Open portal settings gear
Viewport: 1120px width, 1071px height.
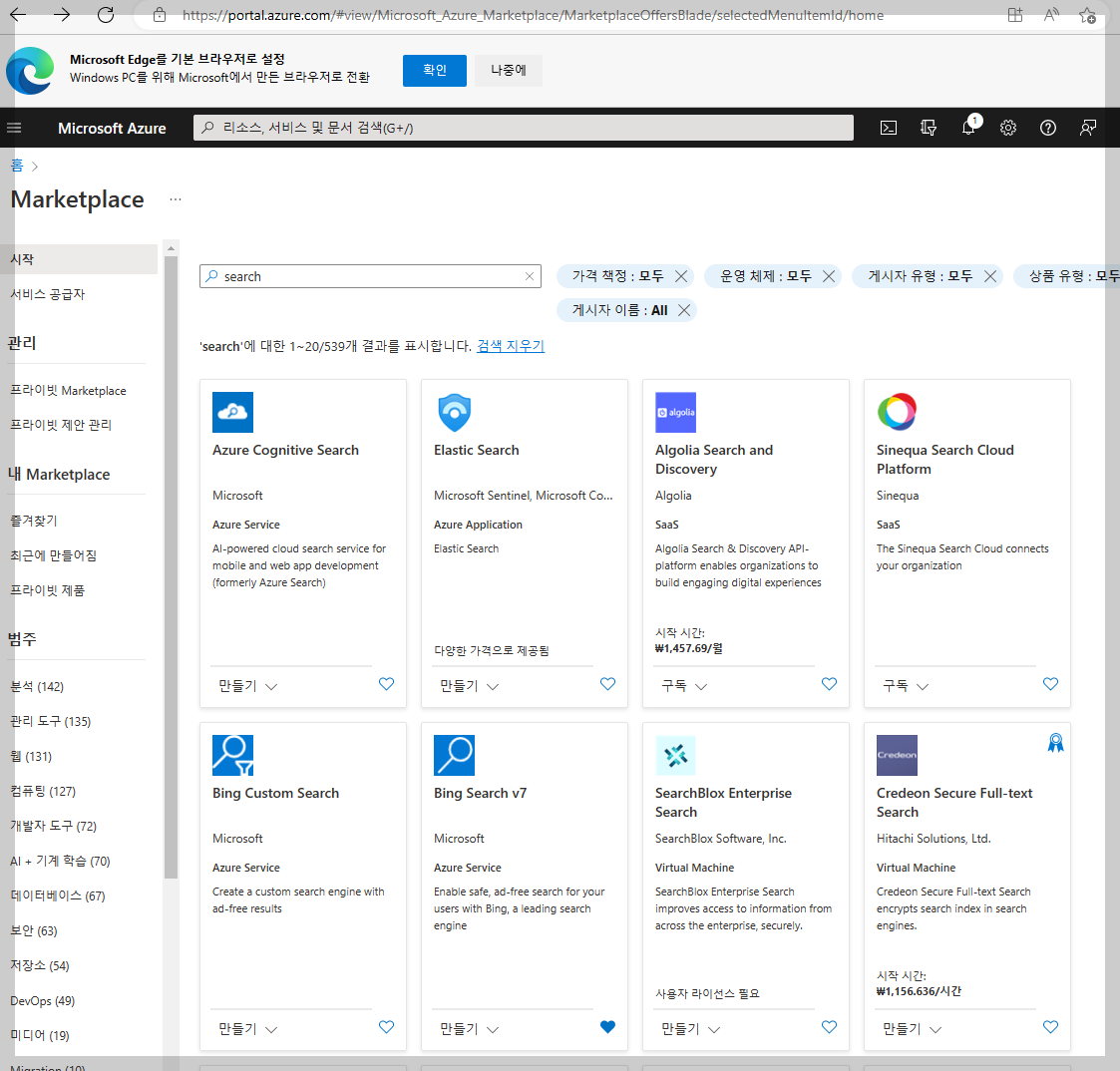(1008, 128)
